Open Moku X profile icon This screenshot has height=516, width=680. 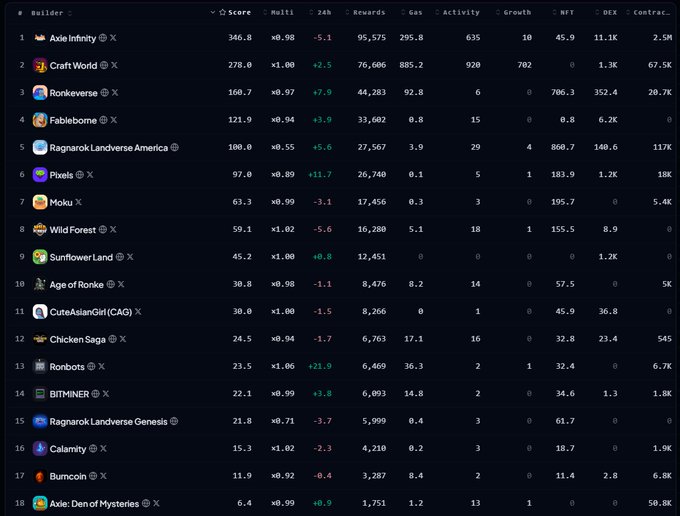pyautogui.click(x=78, y=202)
